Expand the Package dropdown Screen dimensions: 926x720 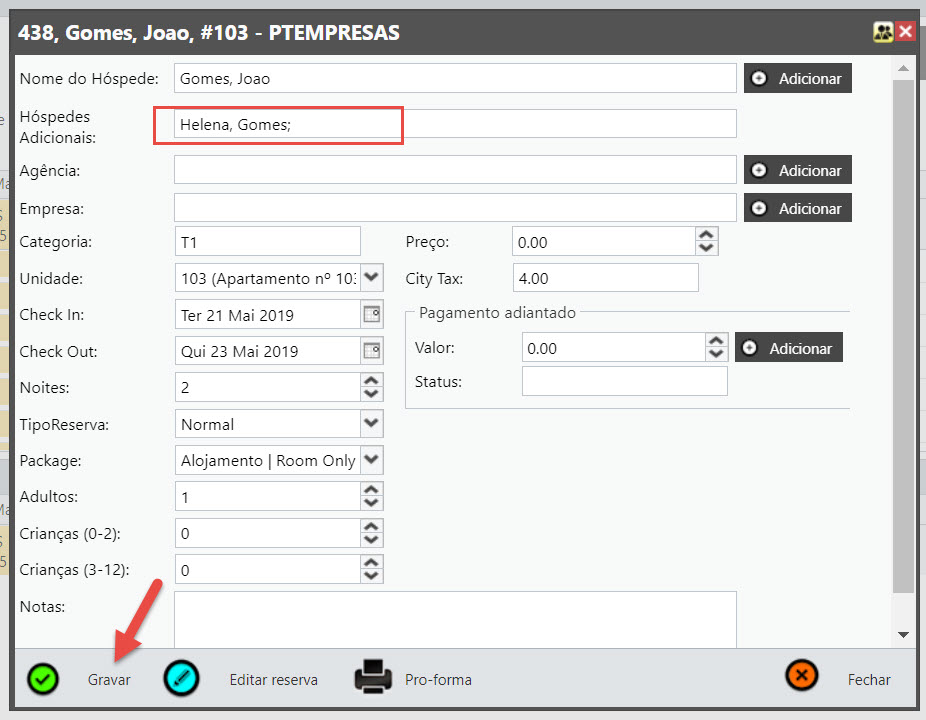(x=371, y=460)
